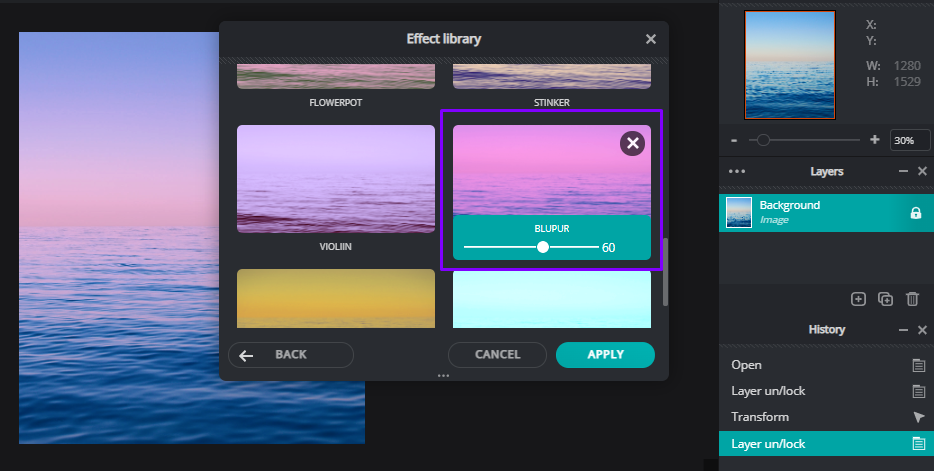The width and height of the screenshot is (934, 471).
Task: Close the Effect library dialog
Action: pos(650,39)
